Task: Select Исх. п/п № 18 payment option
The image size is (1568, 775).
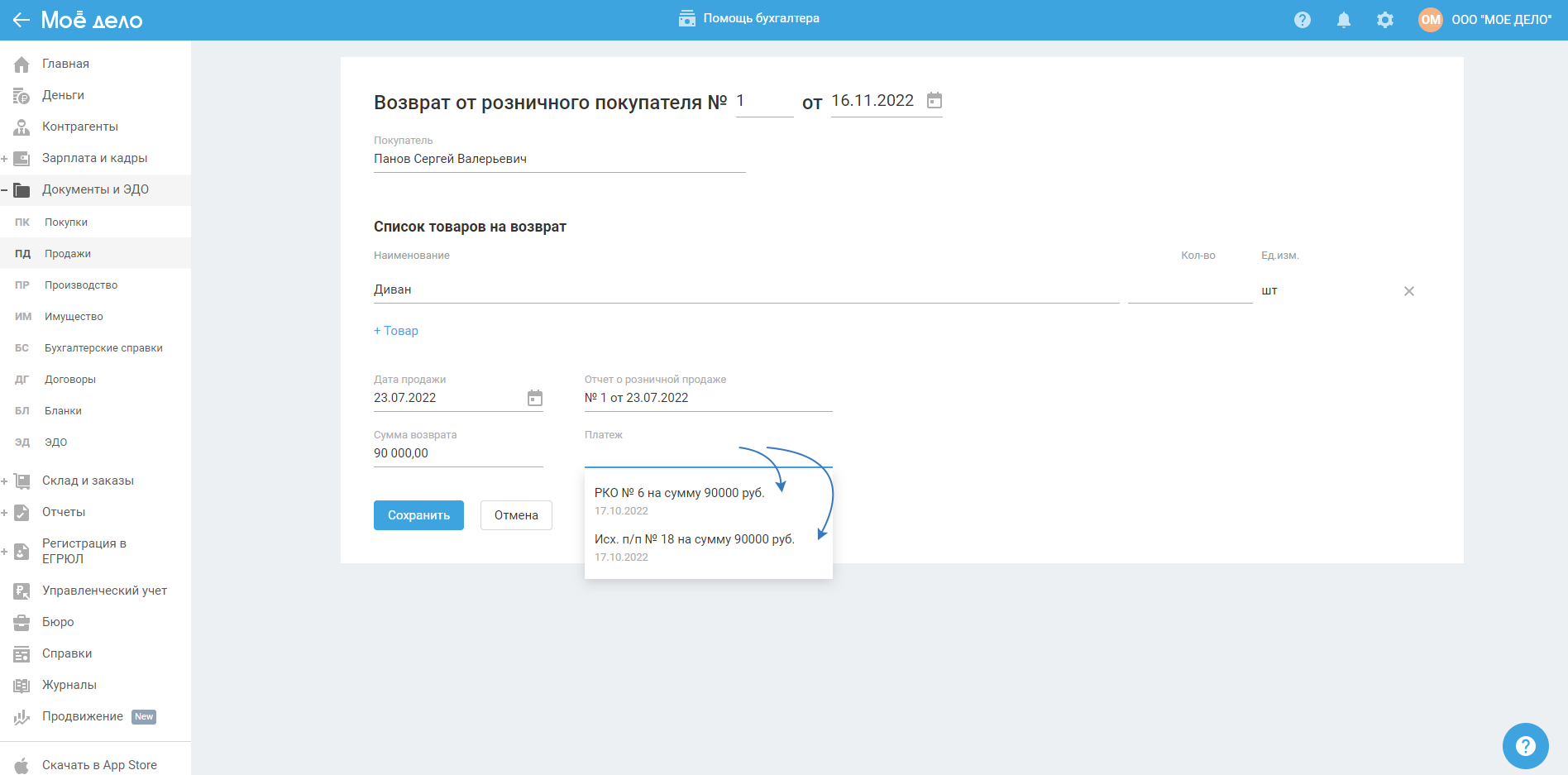Action: pos(694,539)
